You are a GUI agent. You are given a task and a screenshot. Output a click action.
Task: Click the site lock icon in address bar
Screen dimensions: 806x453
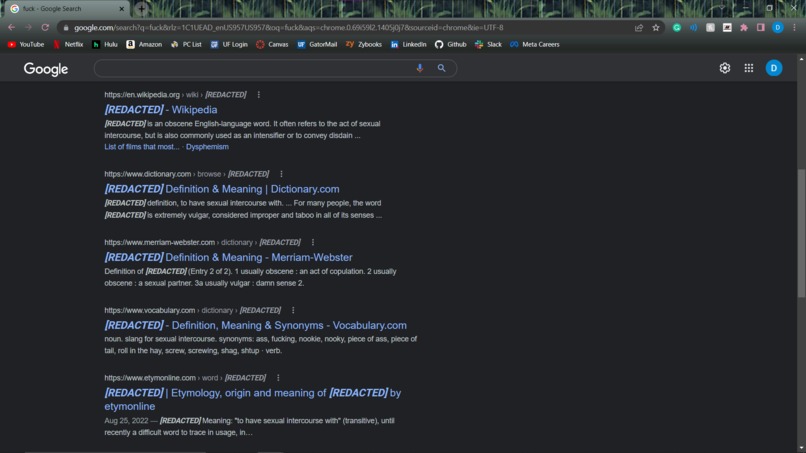66,28
